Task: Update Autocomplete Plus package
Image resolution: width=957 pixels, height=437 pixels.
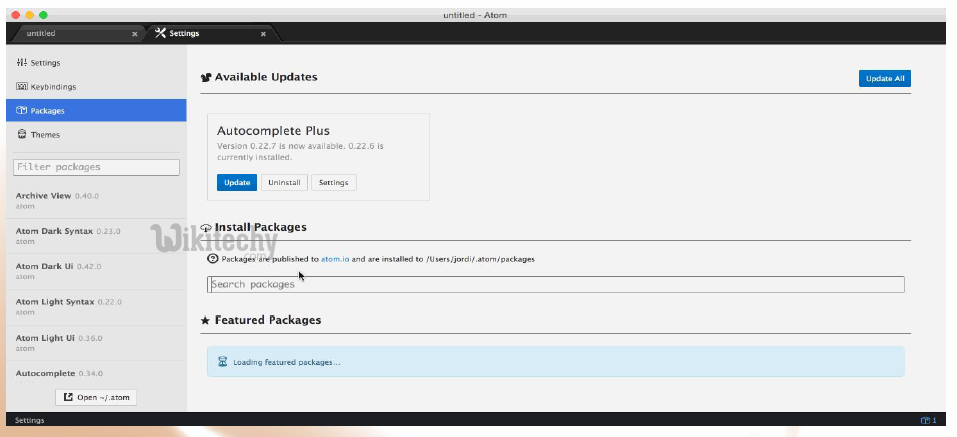Action: 237,182
